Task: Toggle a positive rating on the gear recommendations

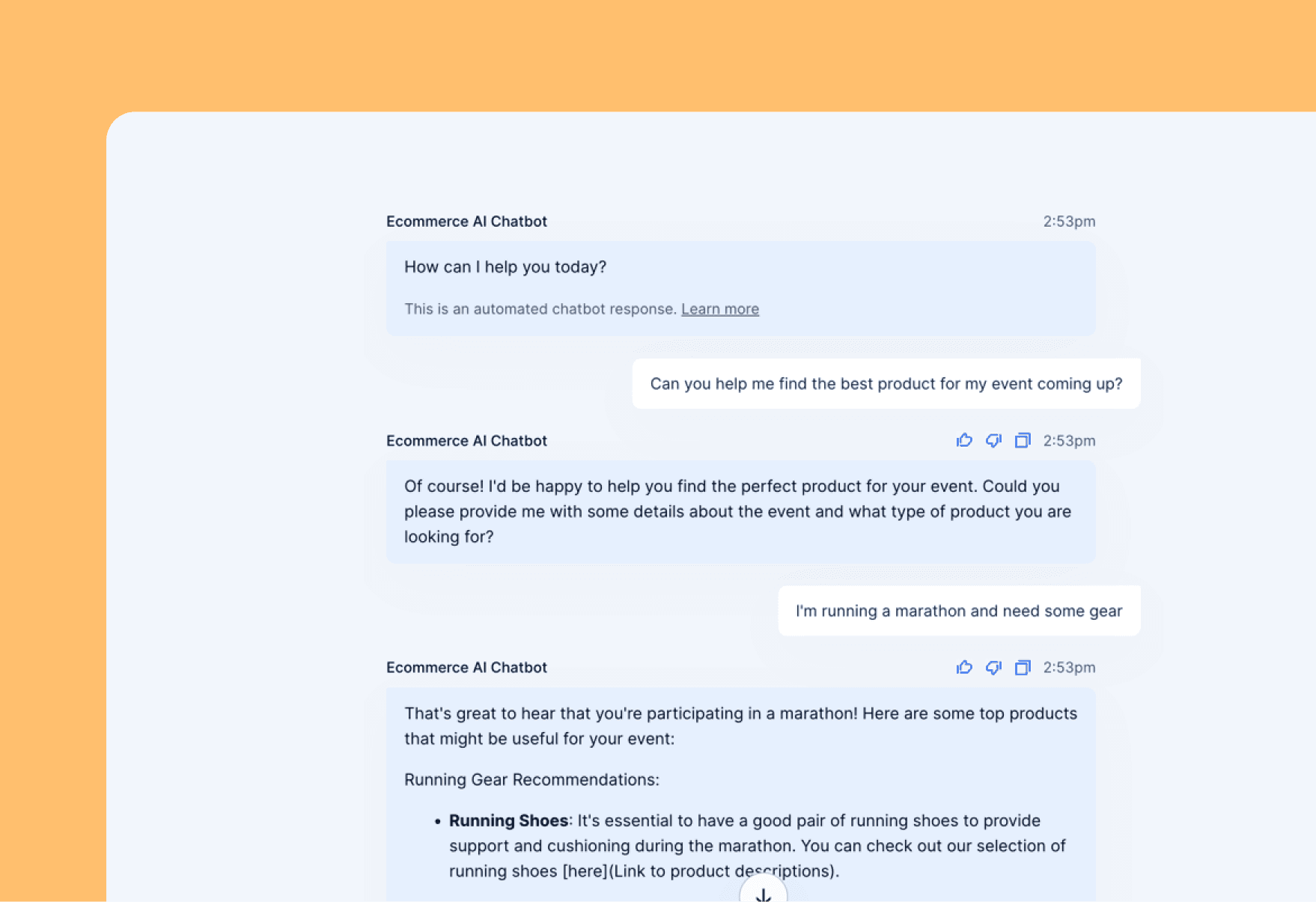Action: (x=964, y=667)
